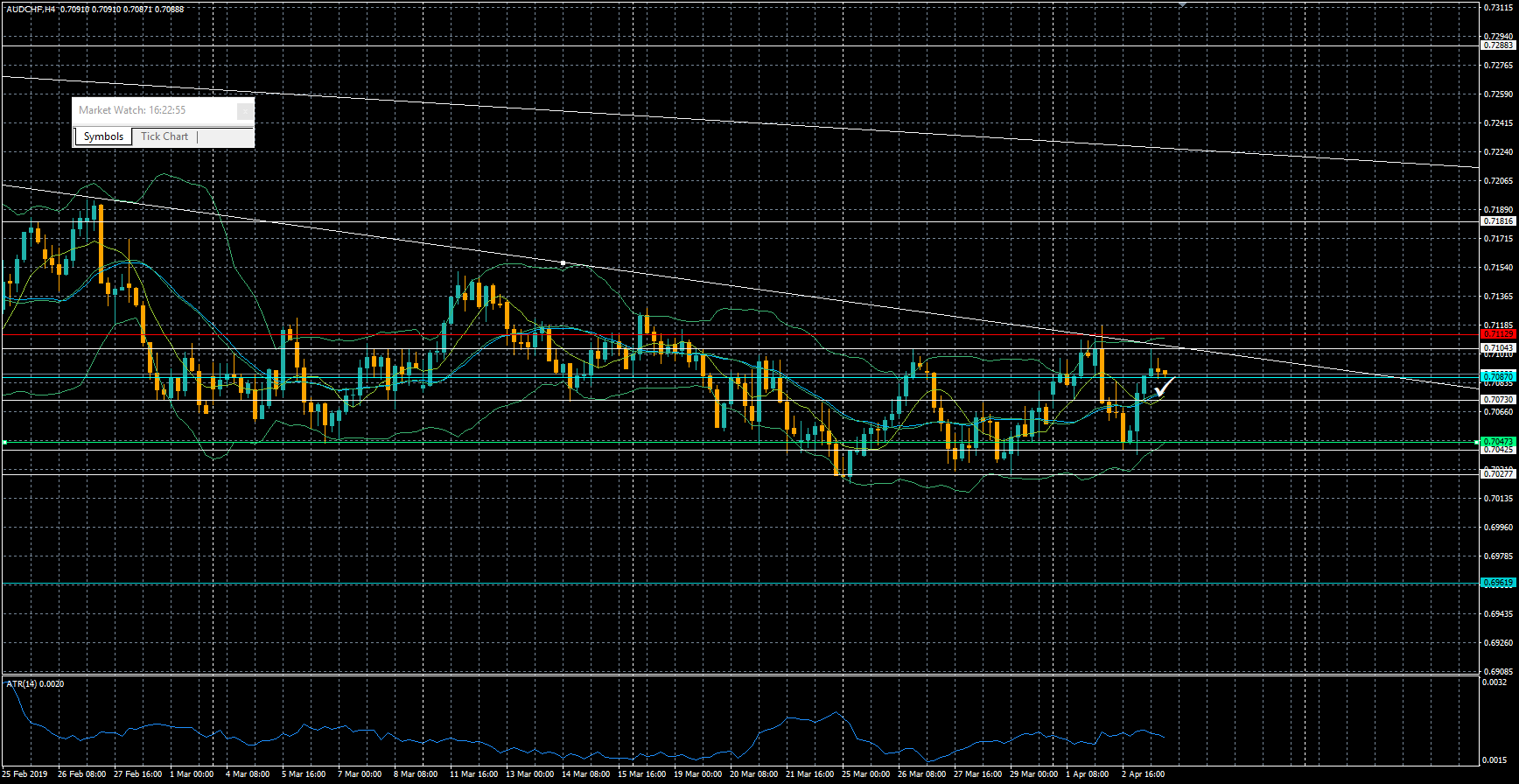Click the 2 Apr 16:00 date label
Viewport: 1519px width, 784px height.
point(1143,773)
